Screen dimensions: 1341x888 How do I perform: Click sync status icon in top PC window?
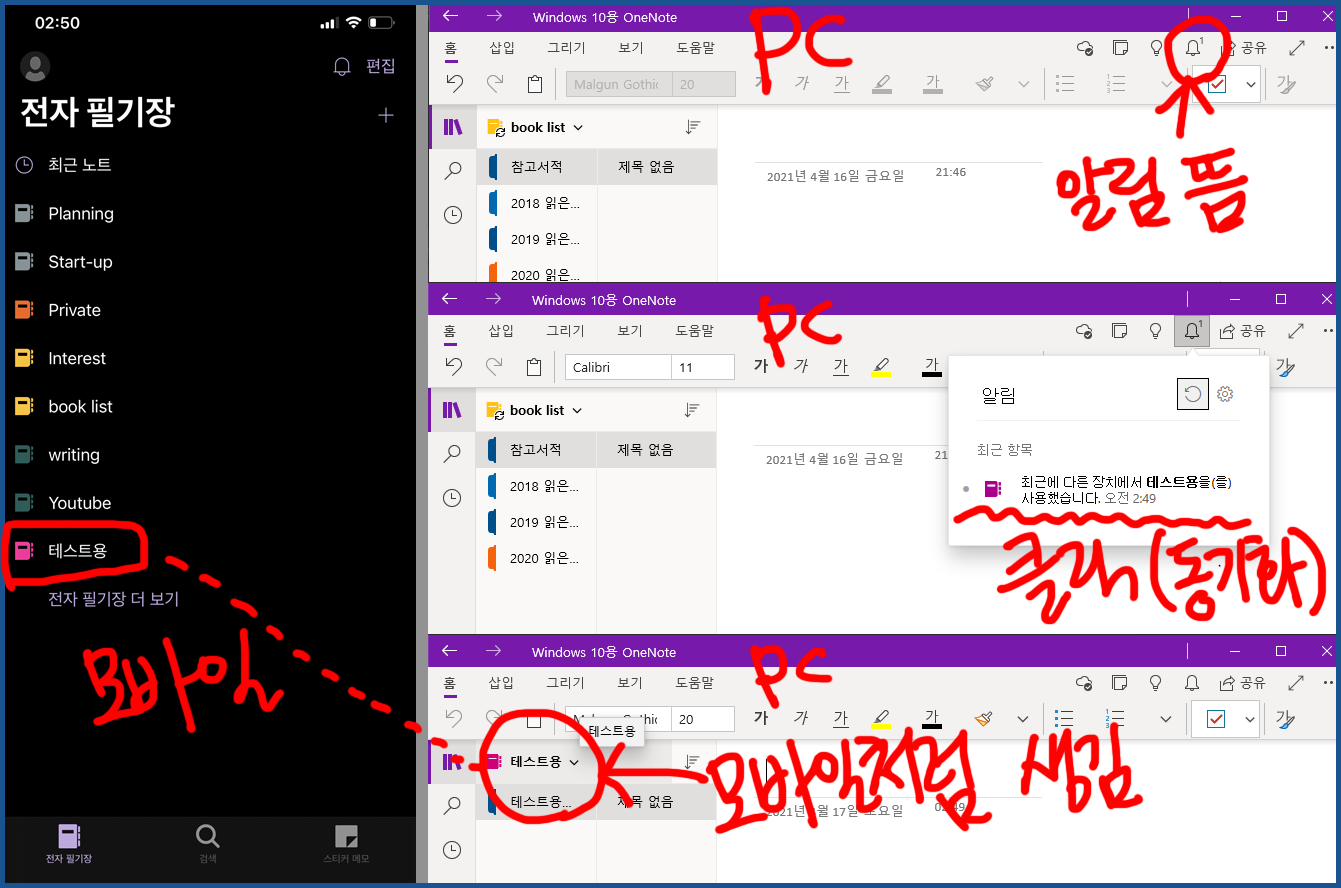pyautogui.click(x=1084, y=48)
